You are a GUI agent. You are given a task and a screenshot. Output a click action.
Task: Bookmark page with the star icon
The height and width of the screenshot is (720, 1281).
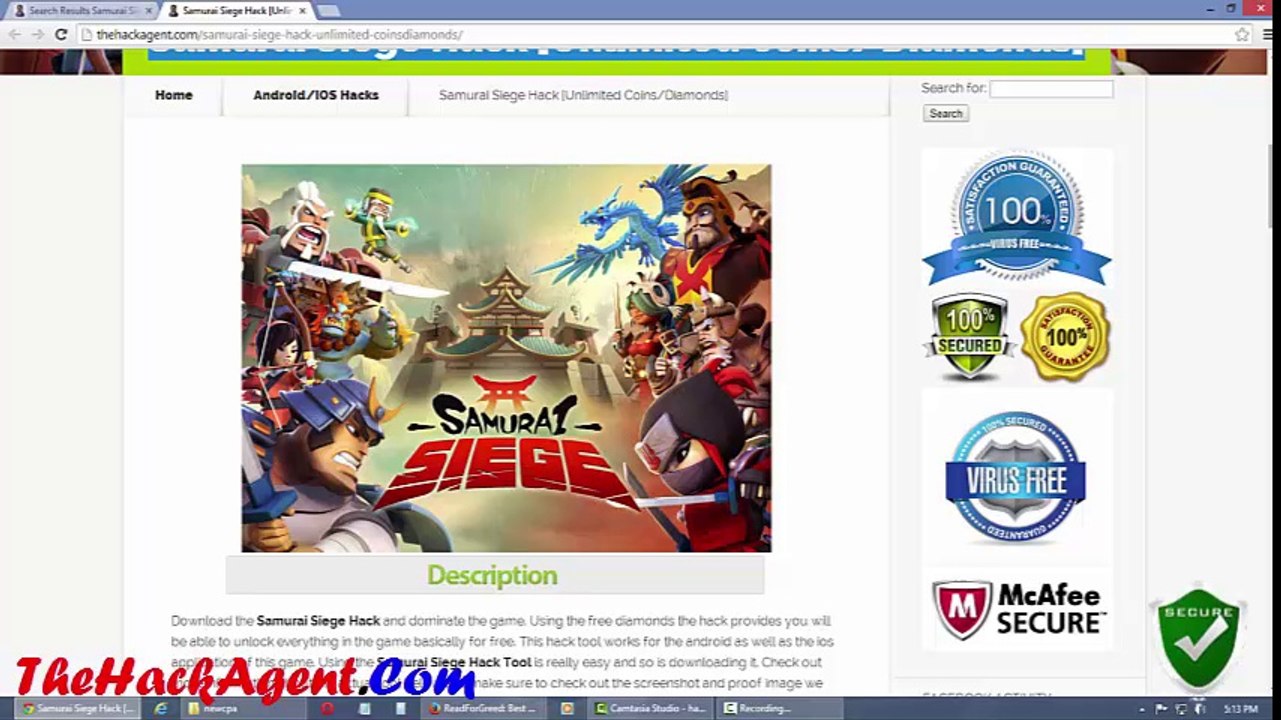click(1242, 34)
